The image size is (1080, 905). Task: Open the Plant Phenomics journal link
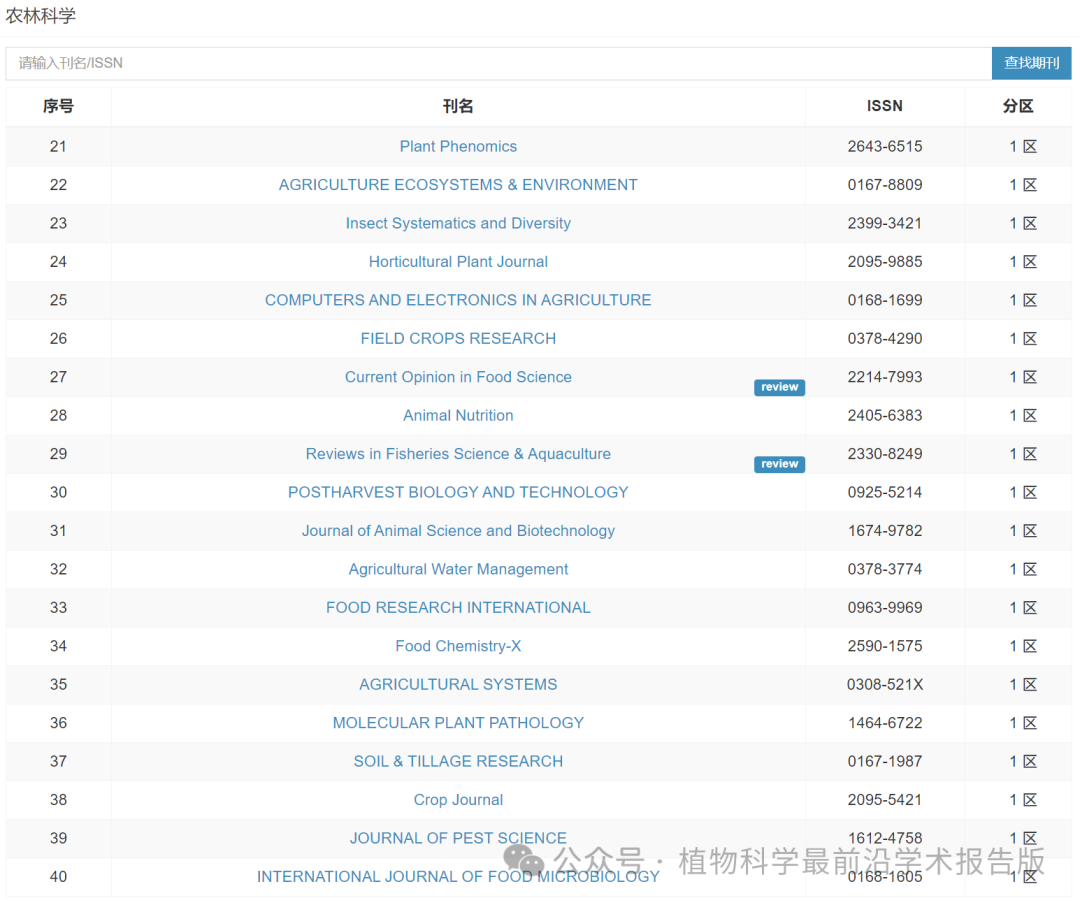pyautogui.click(x=458, y=146)
